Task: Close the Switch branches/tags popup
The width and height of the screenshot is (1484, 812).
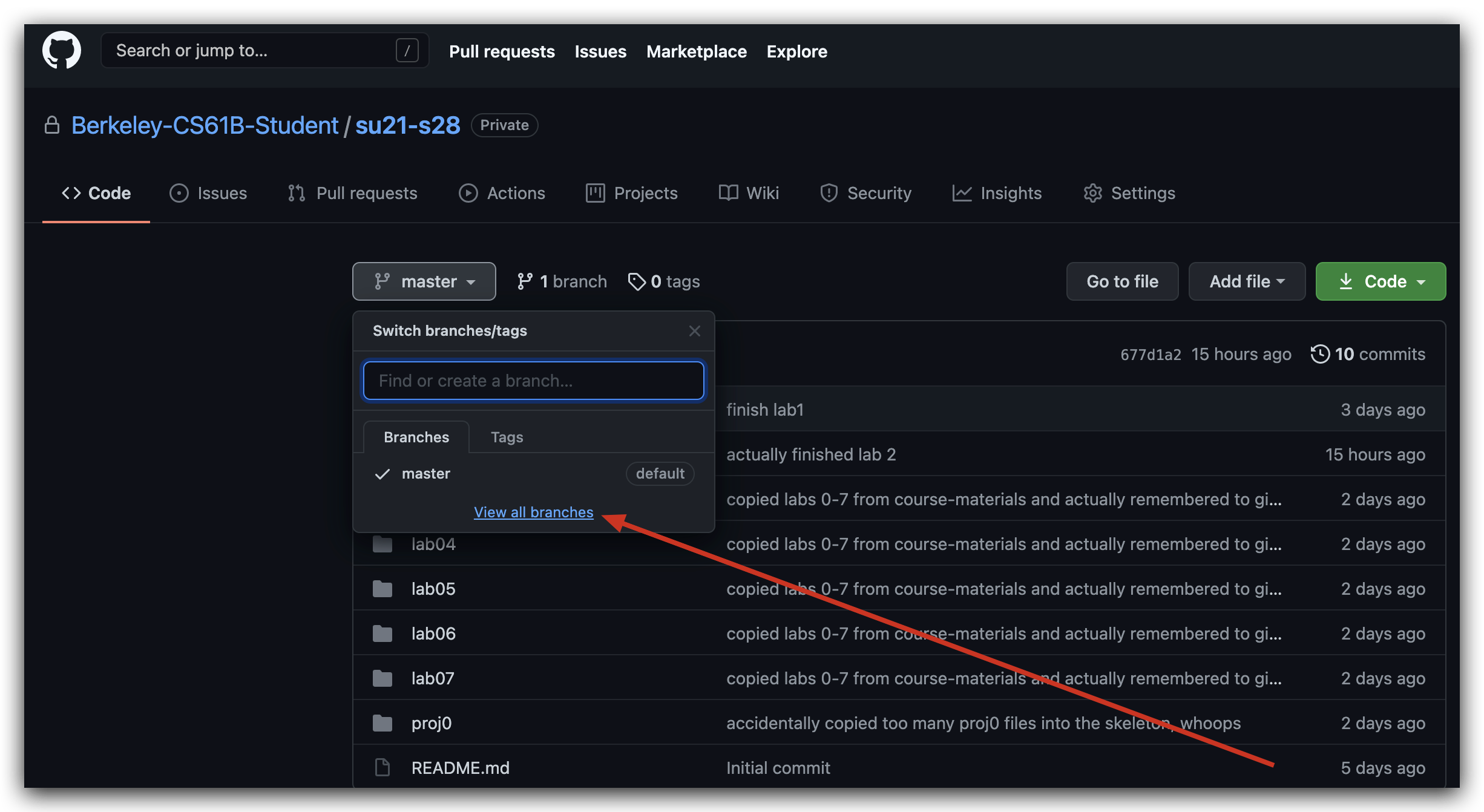Action: [694, 331]
